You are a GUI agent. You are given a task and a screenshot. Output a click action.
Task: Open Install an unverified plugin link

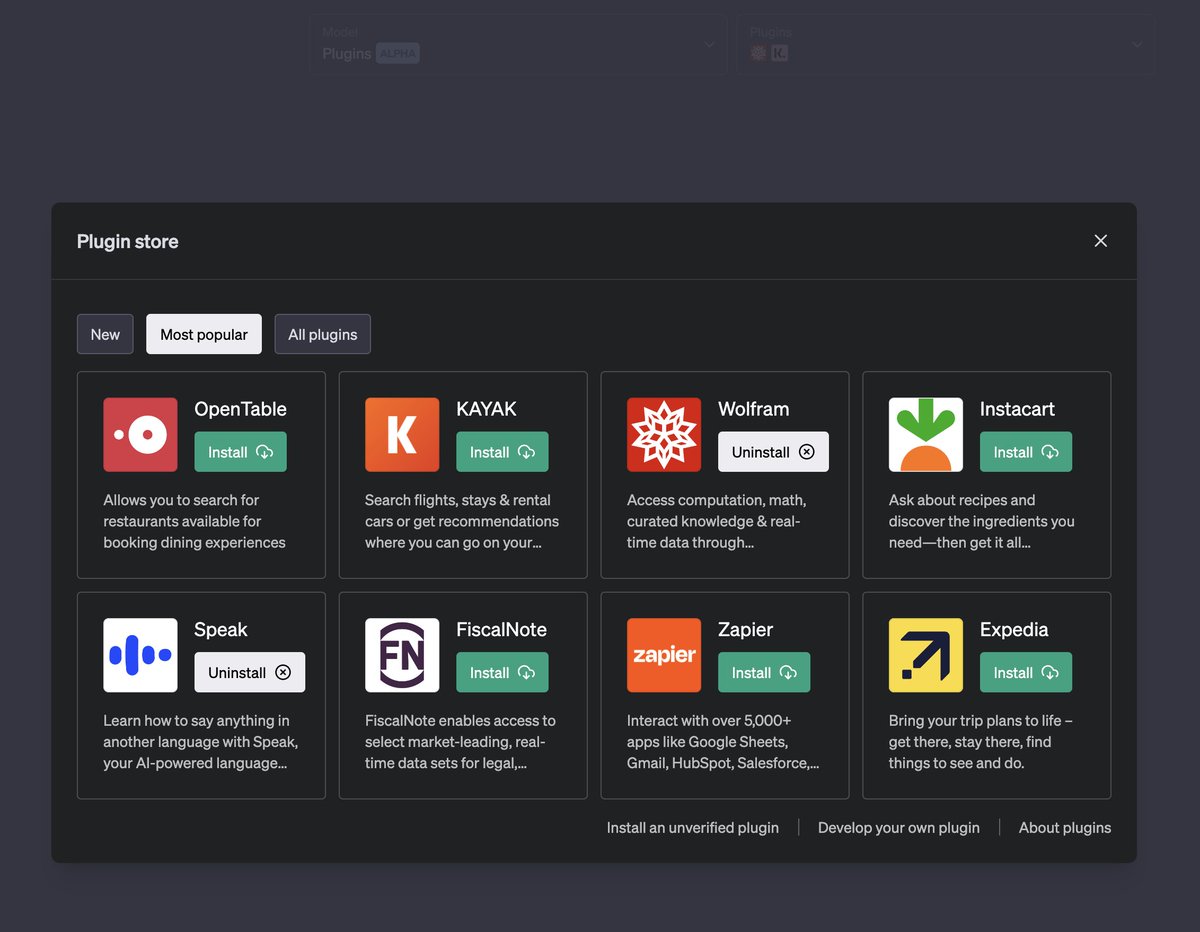[x=693, y=827]
